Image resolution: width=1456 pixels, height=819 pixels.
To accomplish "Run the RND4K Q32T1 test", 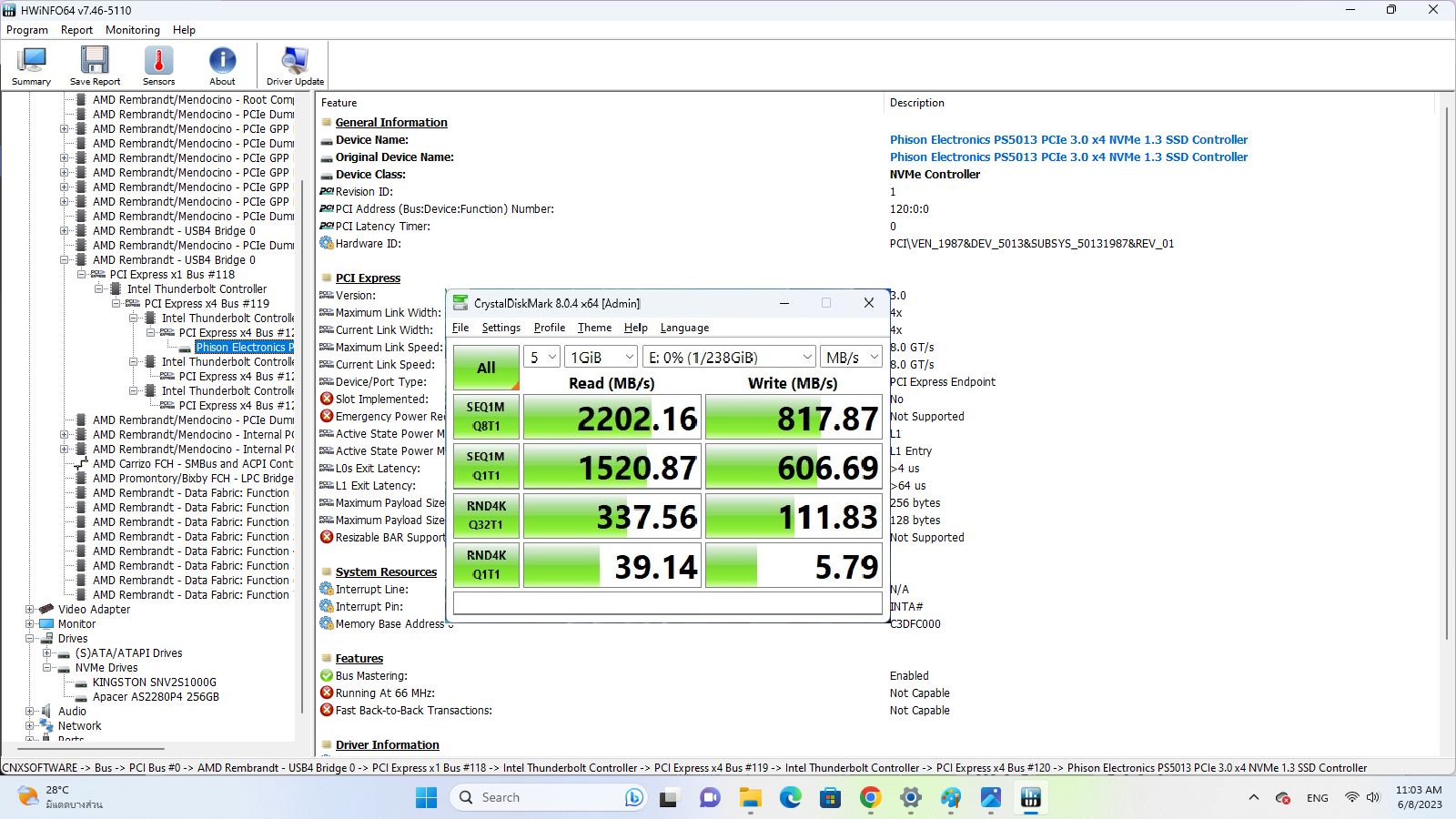I will [486, 515].
